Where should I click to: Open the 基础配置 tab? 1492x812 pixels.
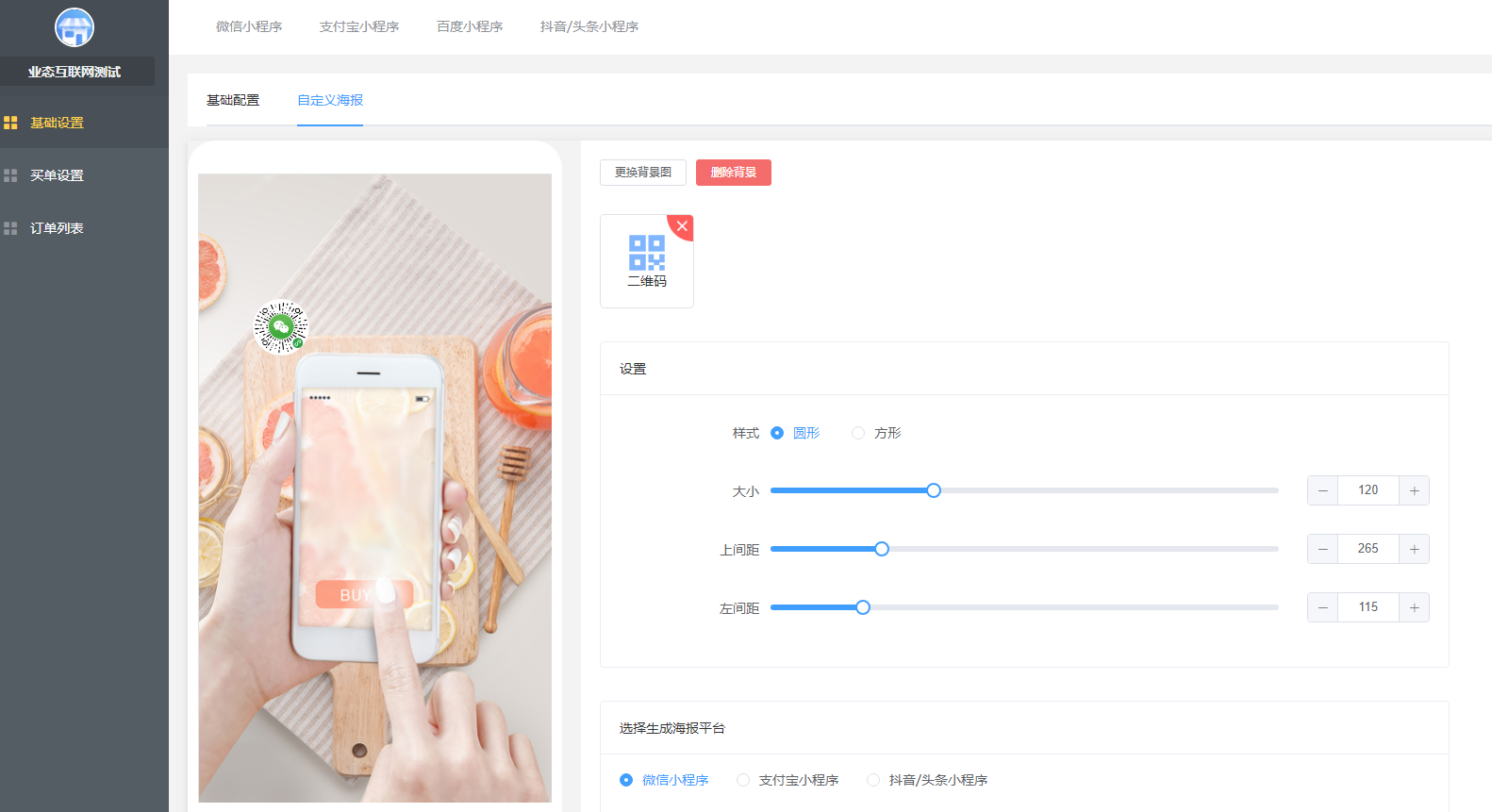tap(233, 100)
